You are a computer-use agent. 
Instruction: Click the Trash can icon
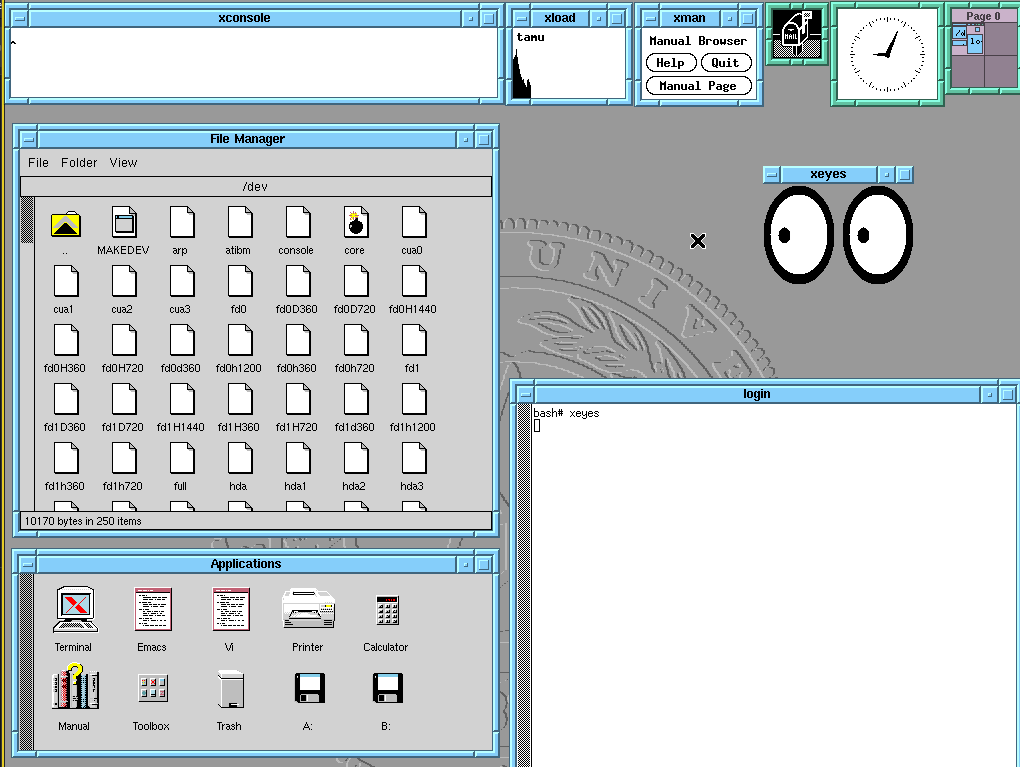click(231, 689)
